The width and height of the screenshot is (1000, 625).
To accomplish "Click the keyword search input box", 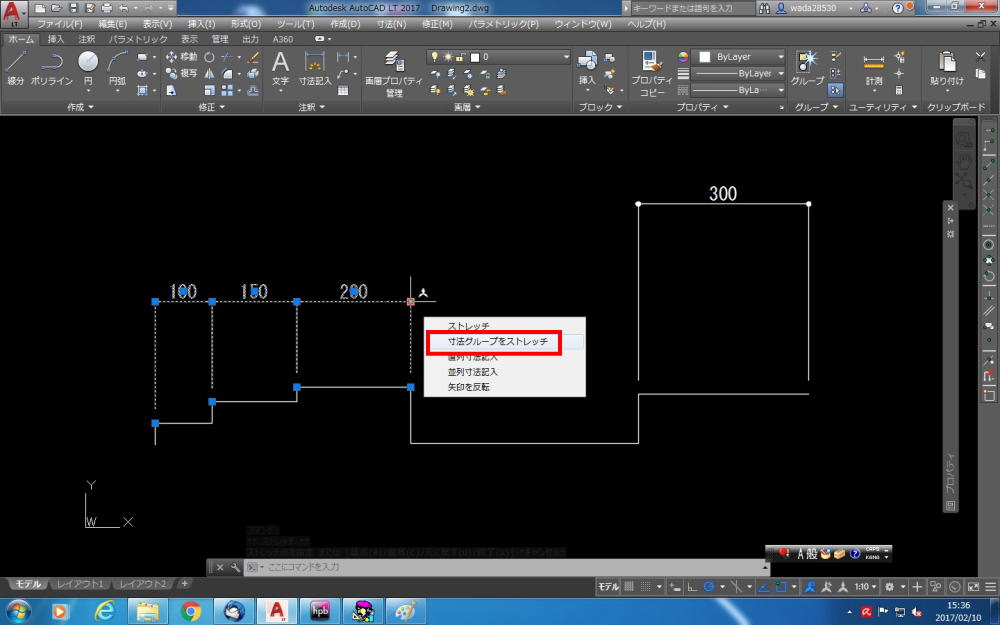I will (691, 8).
